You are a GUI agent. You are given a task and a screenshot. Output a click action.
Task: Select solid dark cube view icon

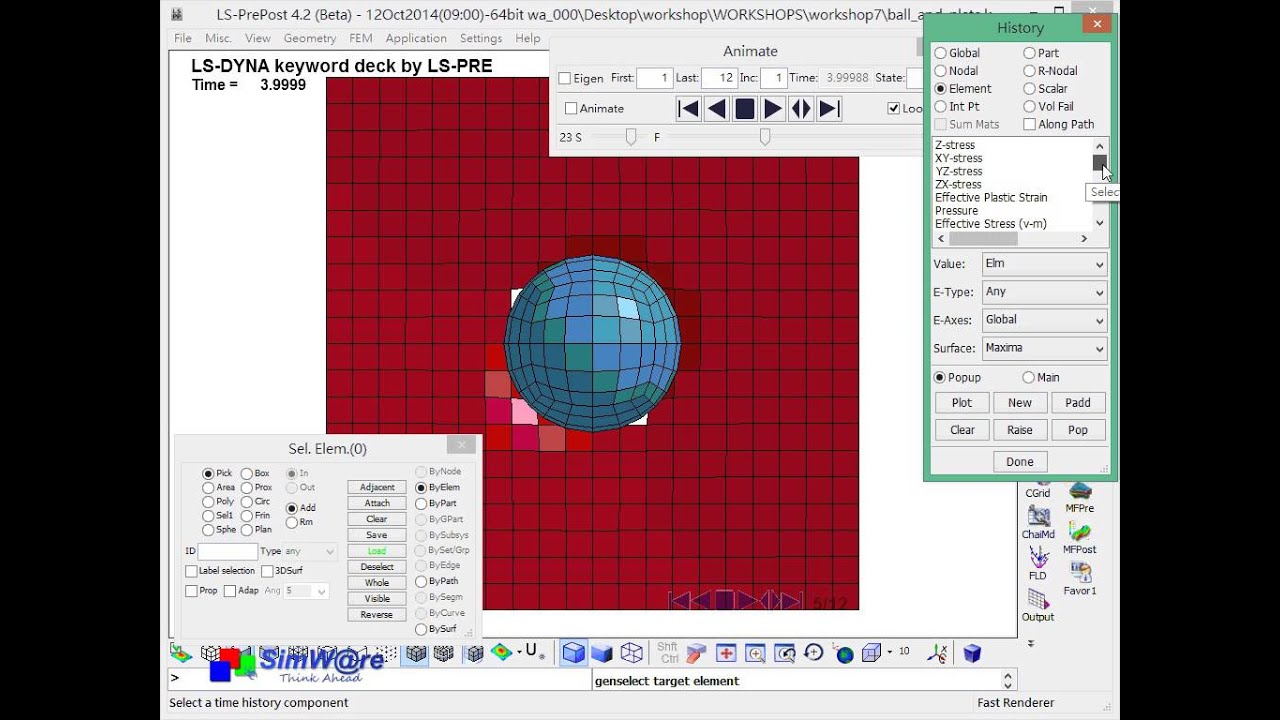pos(602,653)
